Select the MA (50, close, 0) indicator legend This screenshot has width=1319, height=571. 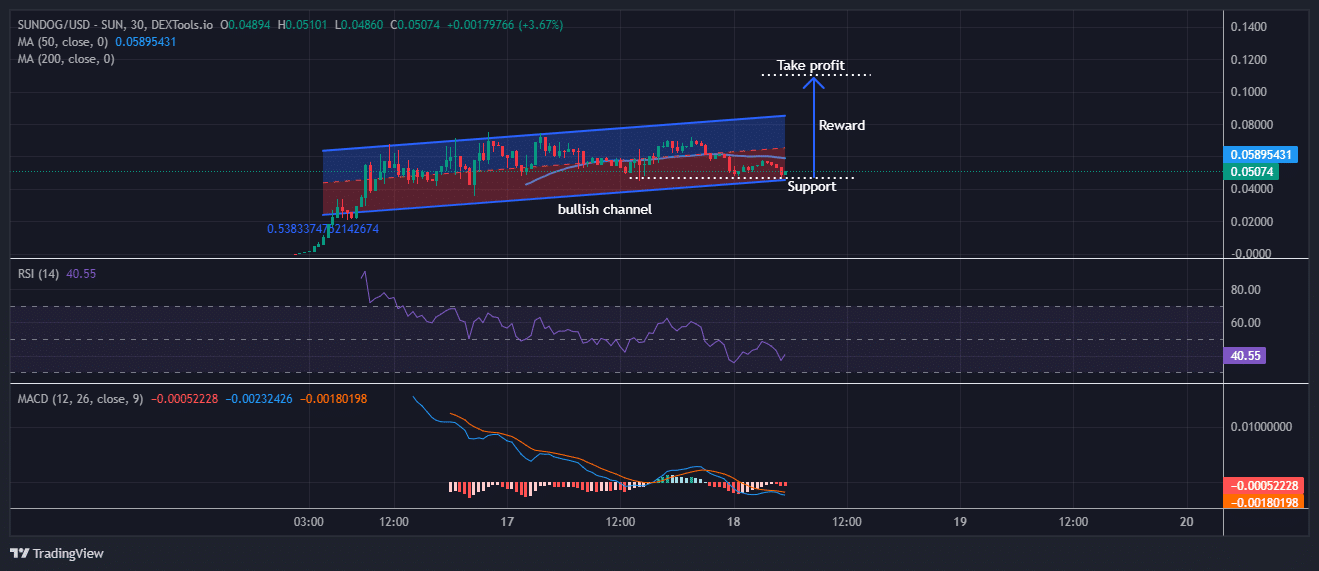63,42
